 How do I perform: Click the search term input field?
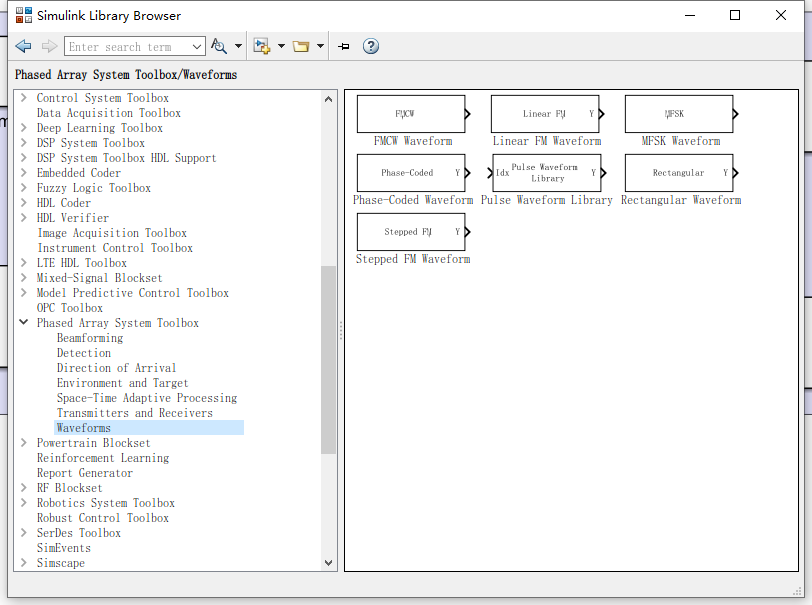[x=127, y=47]
